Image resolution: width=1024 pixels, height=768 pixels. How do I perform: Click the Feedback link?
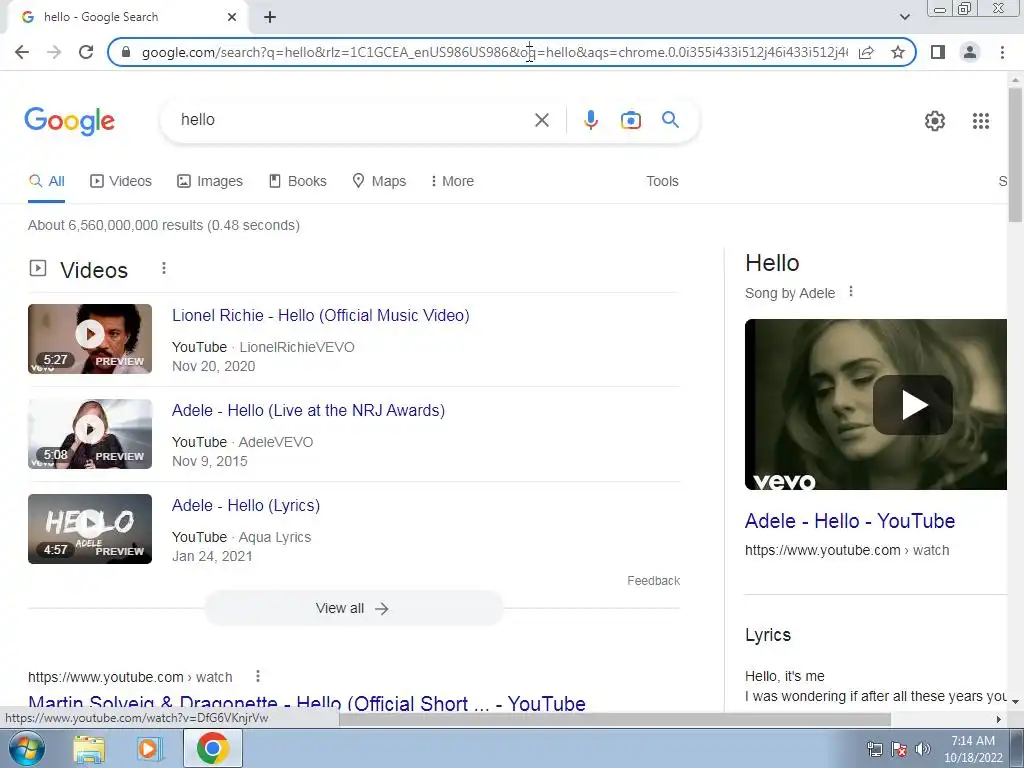coord(654,581)
